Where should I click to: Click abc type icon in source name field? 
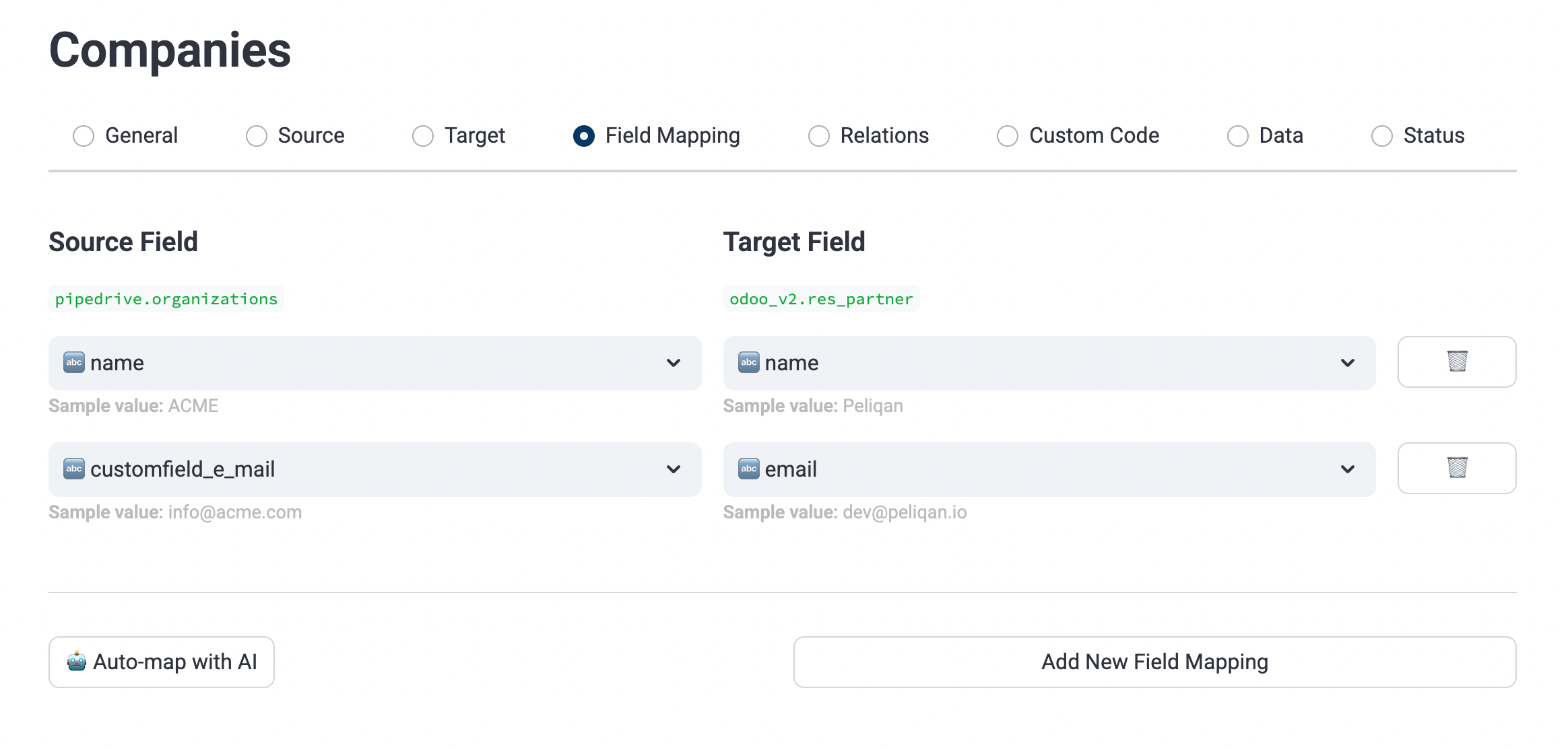click(x=74, y=362)
